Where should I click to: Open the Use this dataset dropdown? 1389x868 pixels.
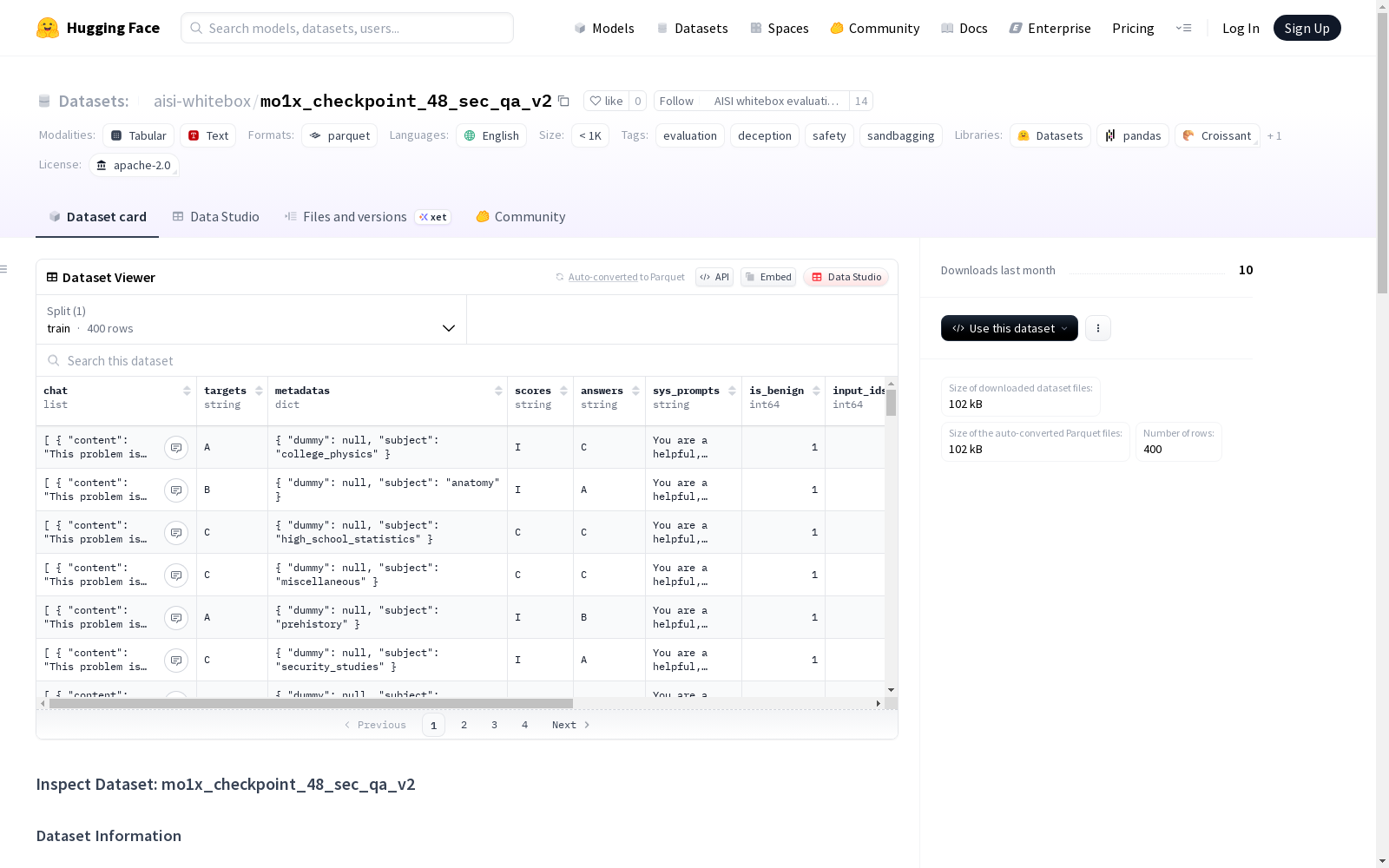coord(1010,328)
